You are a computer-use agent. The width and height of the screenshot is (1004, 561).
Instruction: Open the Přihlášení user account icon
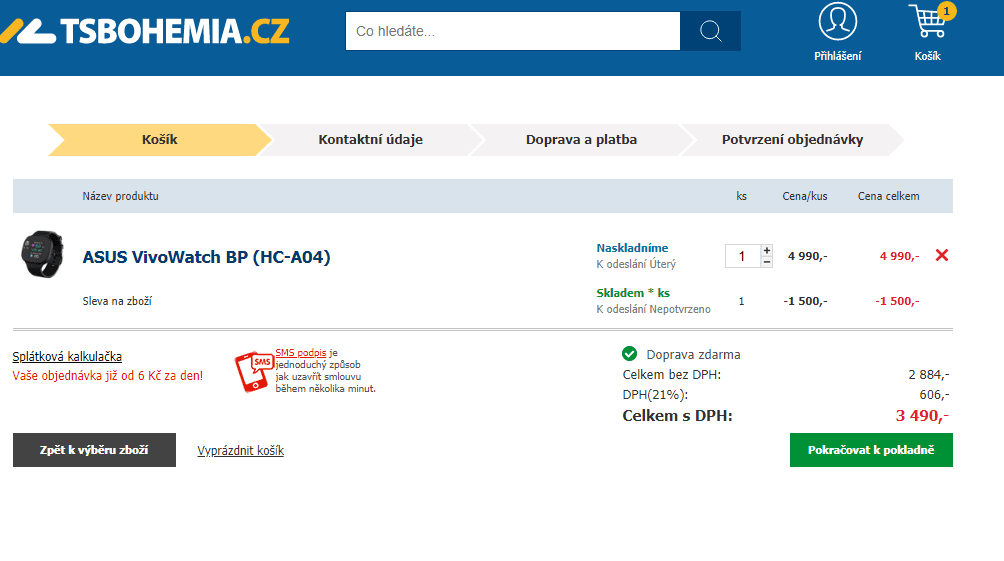pyautogui.click(x=838, y=21)
